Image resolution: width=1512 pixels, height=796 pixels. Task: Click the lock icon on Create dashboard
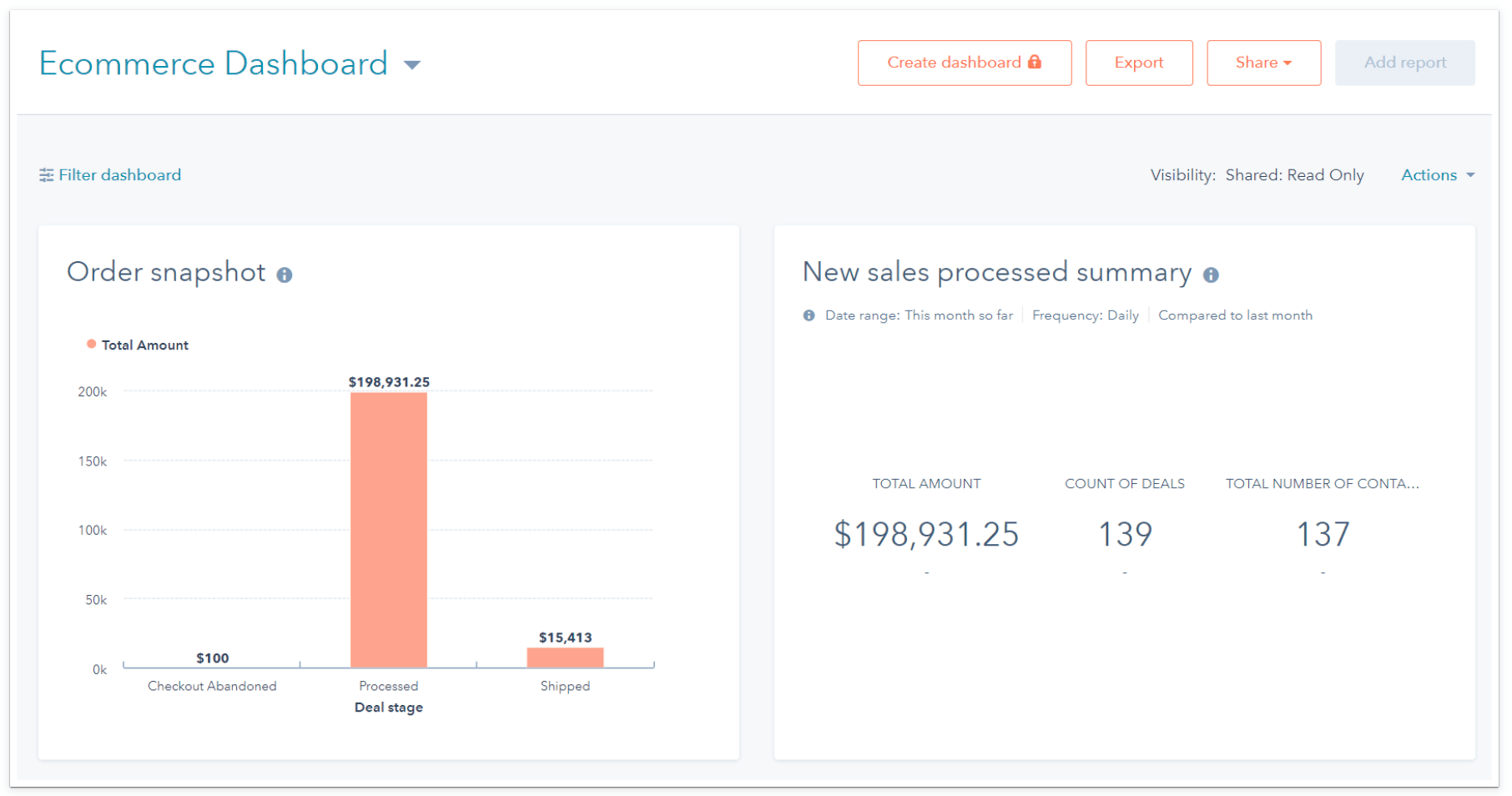pyautogui.click(x=1035, y=62)
